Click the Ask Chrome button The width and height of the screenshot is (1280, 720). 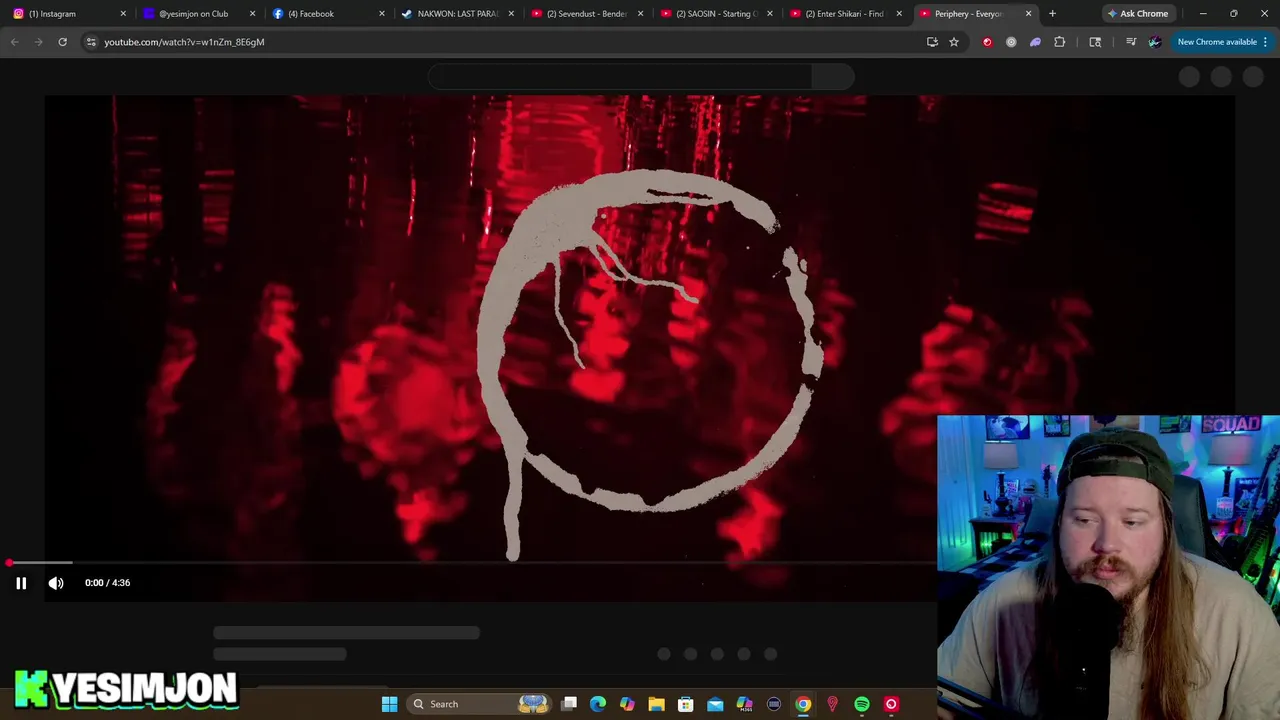click(x=1138, y=14)
